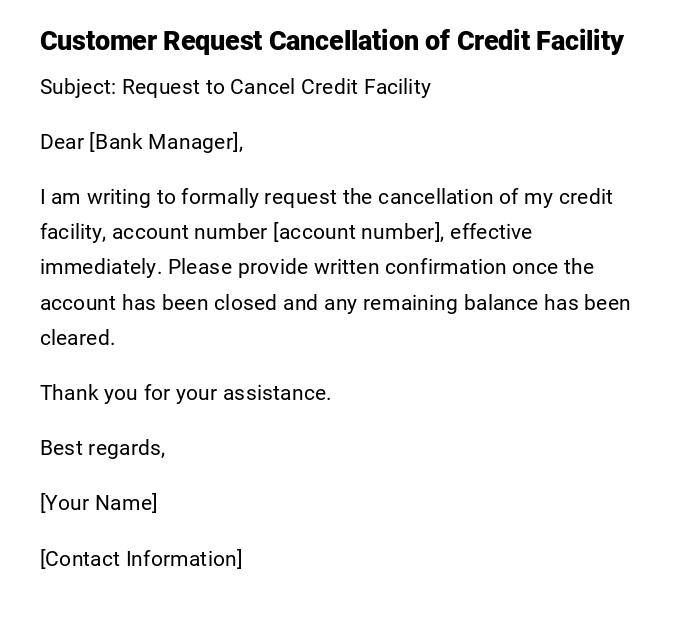This screenshot has height=621, width=700.
Task: Click the [Bank Manager] placeholder
Action: [165, 142]
